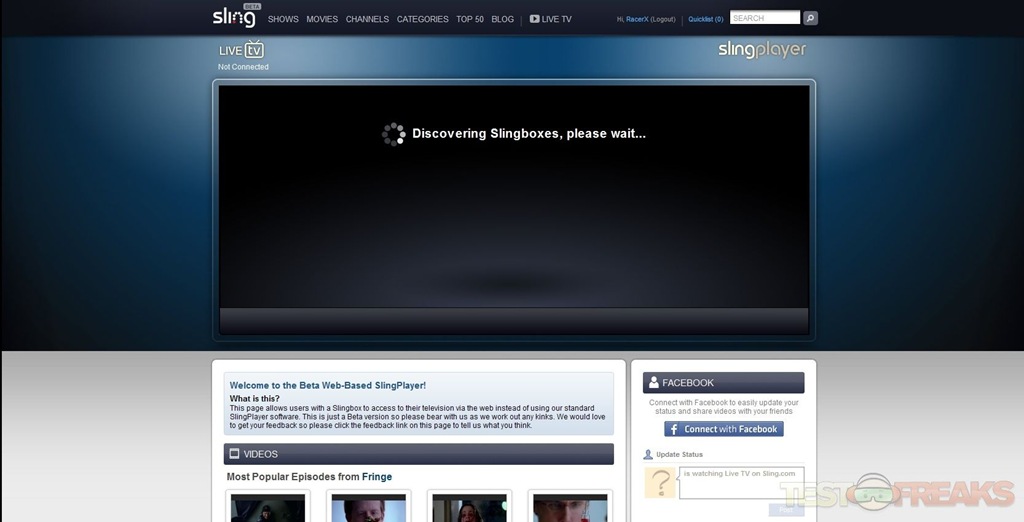Screen dimensions: 1024x522
Task: Browse the Categories section
Action: pos(422,19)
